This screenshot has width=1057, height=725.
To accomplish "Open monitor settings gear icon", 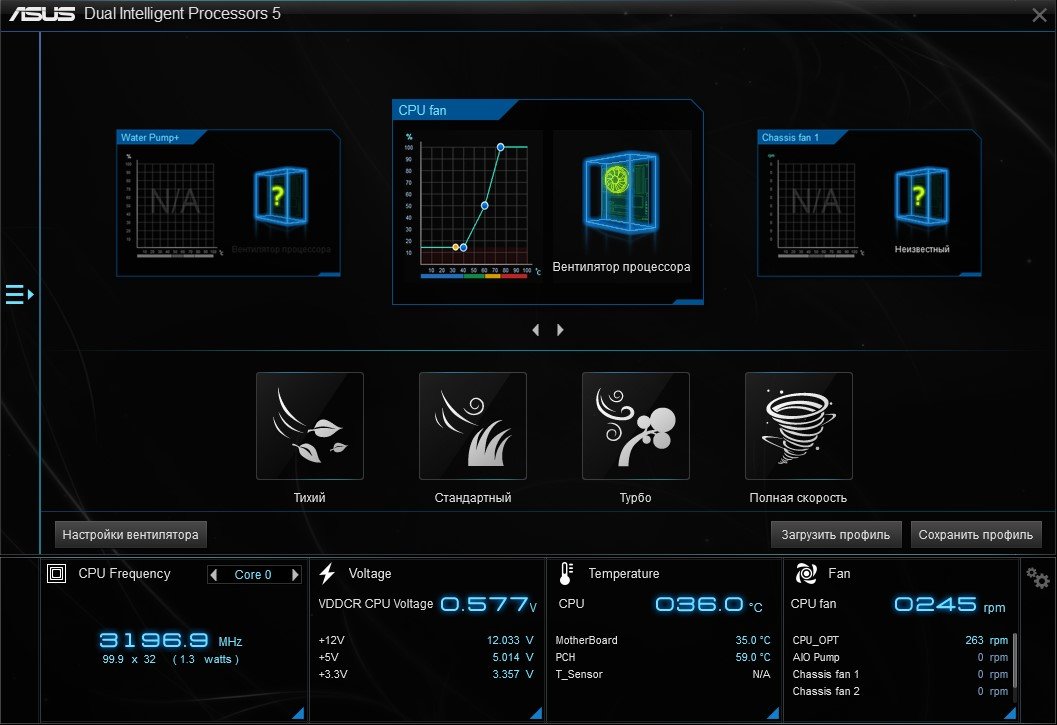I will coord(1037,578).
